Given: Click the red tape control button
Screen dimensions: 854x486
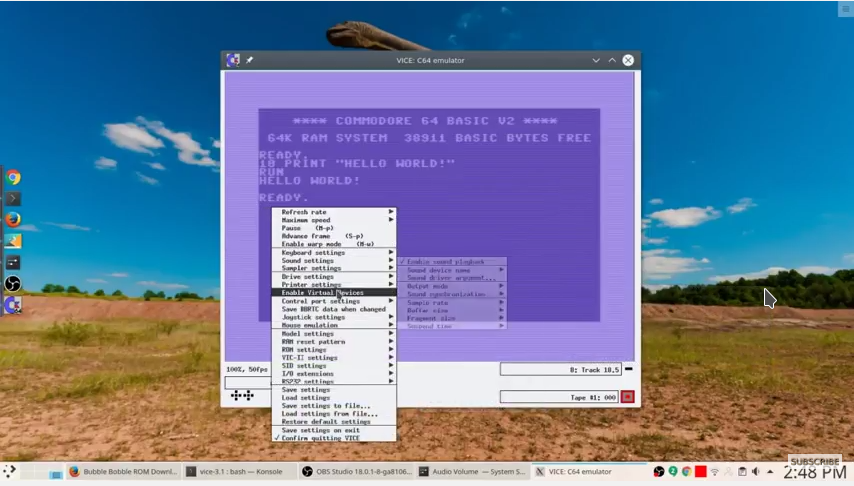Looking at the screenshot, I should click(627, 397).
